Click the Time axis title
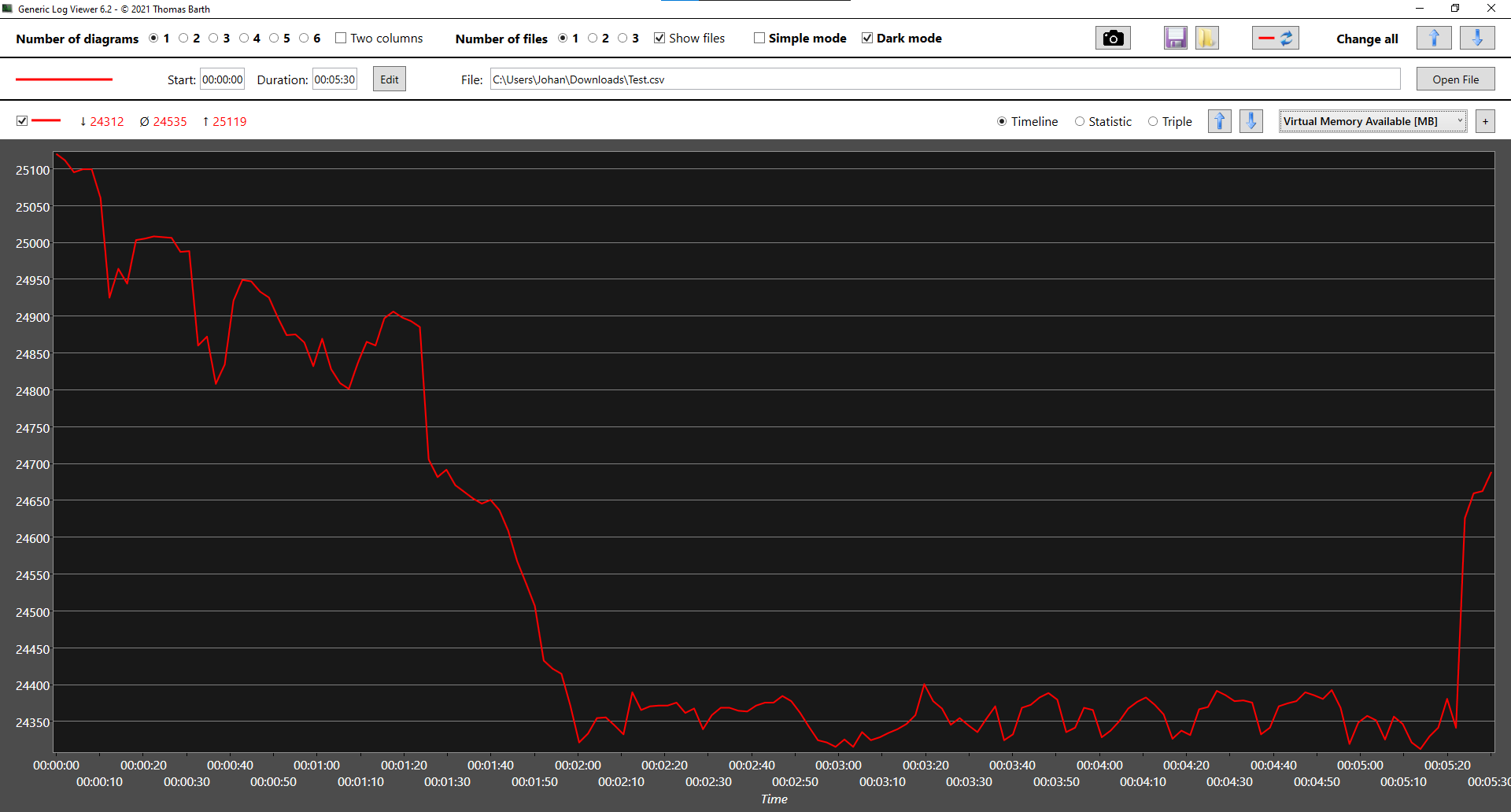The image size is (1511, 812). (774, 799)
